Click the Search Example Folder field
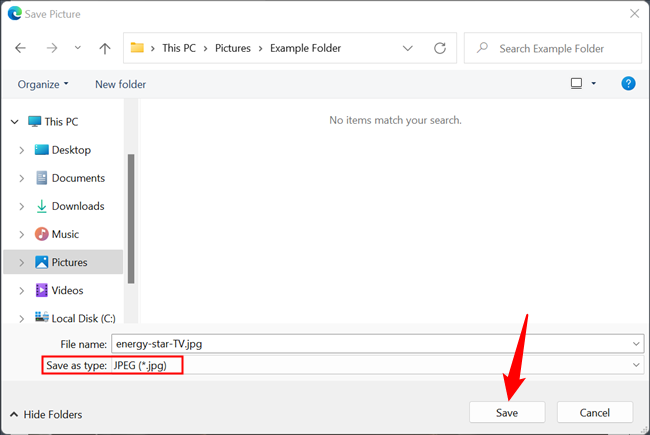Viewport: 650px width, 435px height. 553,48
